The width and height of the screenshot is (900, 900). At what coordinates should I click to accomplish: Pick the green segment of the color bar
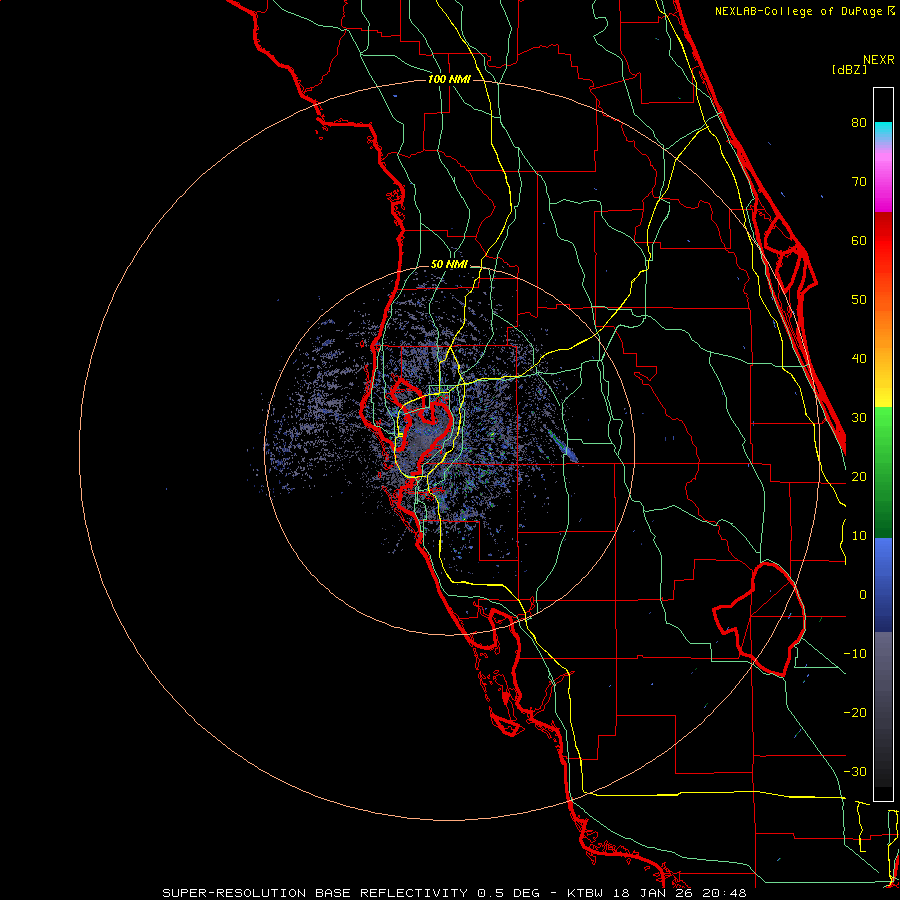tap(883, 472)
